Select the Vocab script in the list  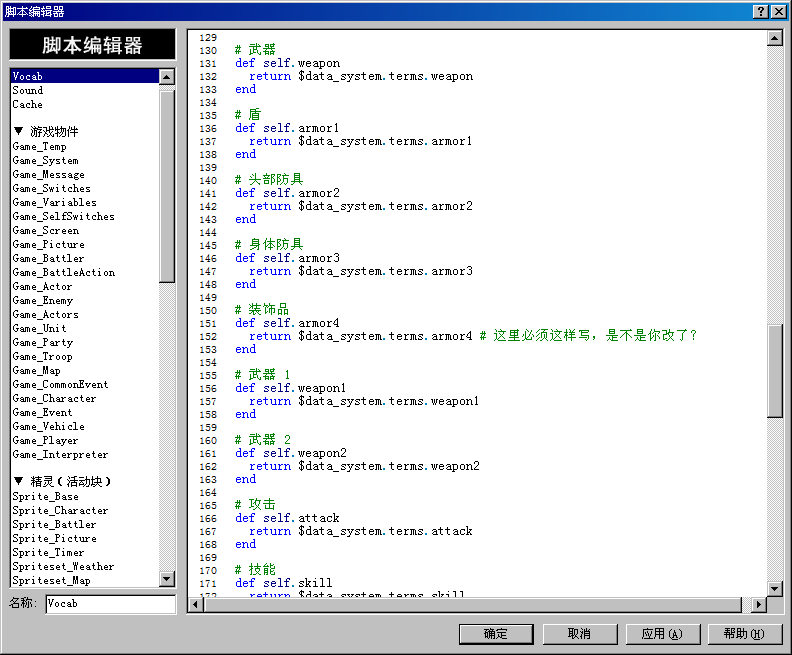pos(85,76)
